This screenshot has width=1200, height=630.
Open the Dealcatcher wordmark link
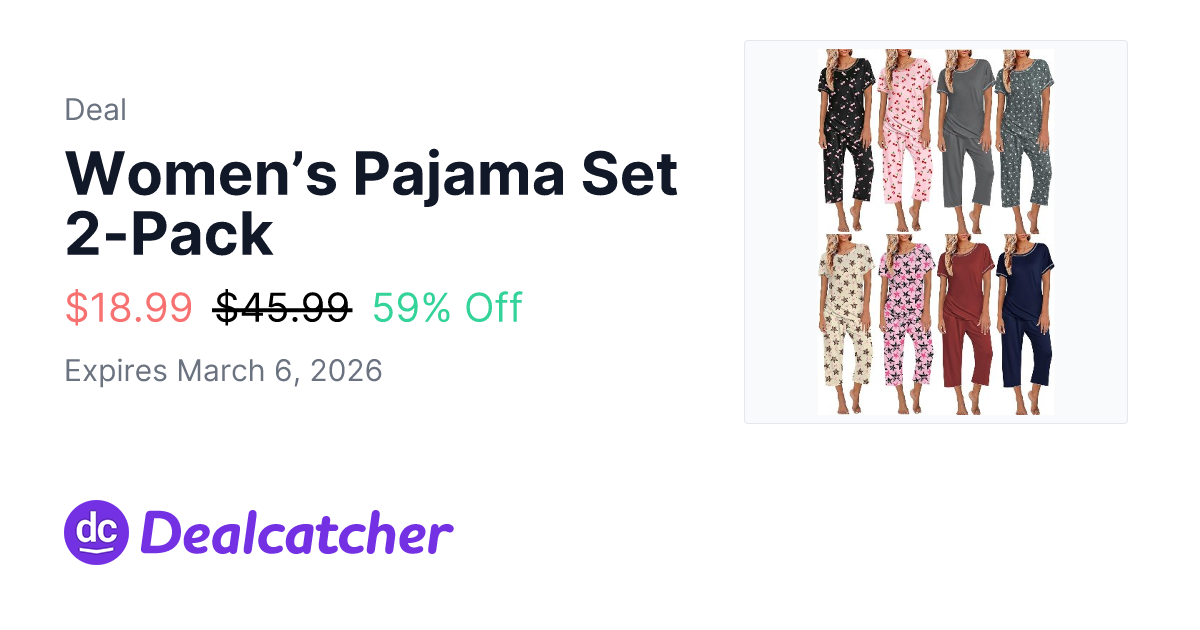click(x=297, y=533)
